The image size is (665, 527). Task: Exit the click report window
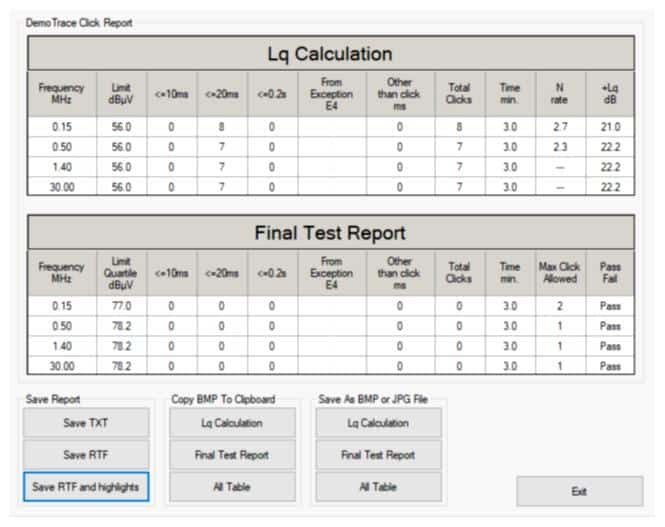pos(580,491)
